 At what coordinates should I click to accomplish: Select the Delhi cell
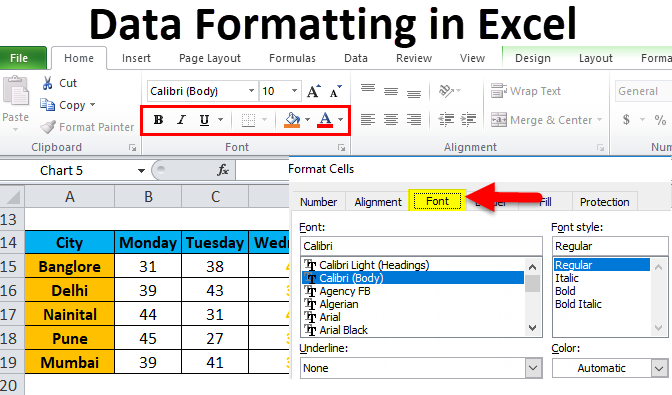pyautogui.click(x=70, y=290)
